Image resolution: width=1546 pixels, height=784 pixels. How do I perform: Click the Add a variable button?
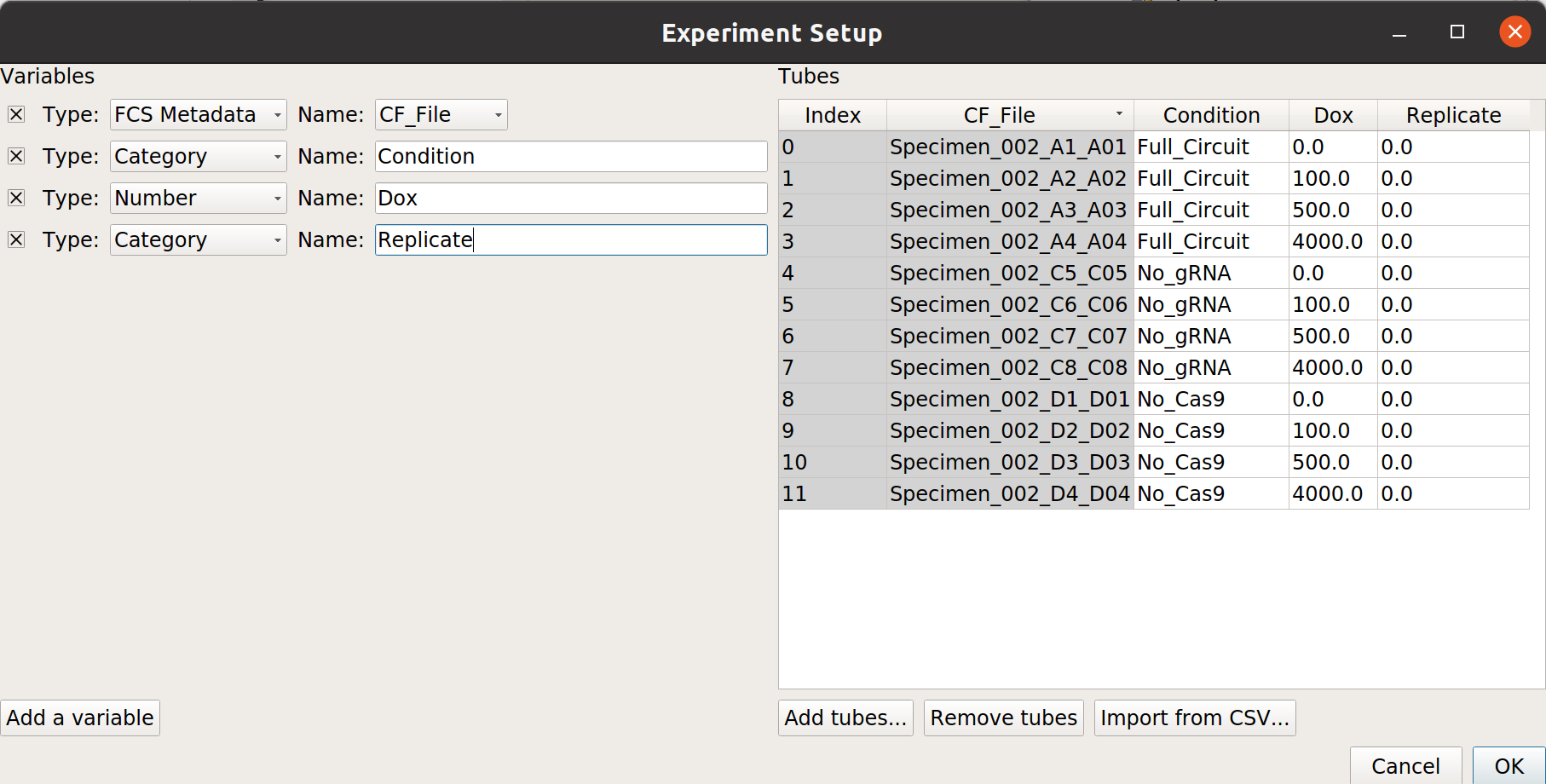tap(80, 718)
